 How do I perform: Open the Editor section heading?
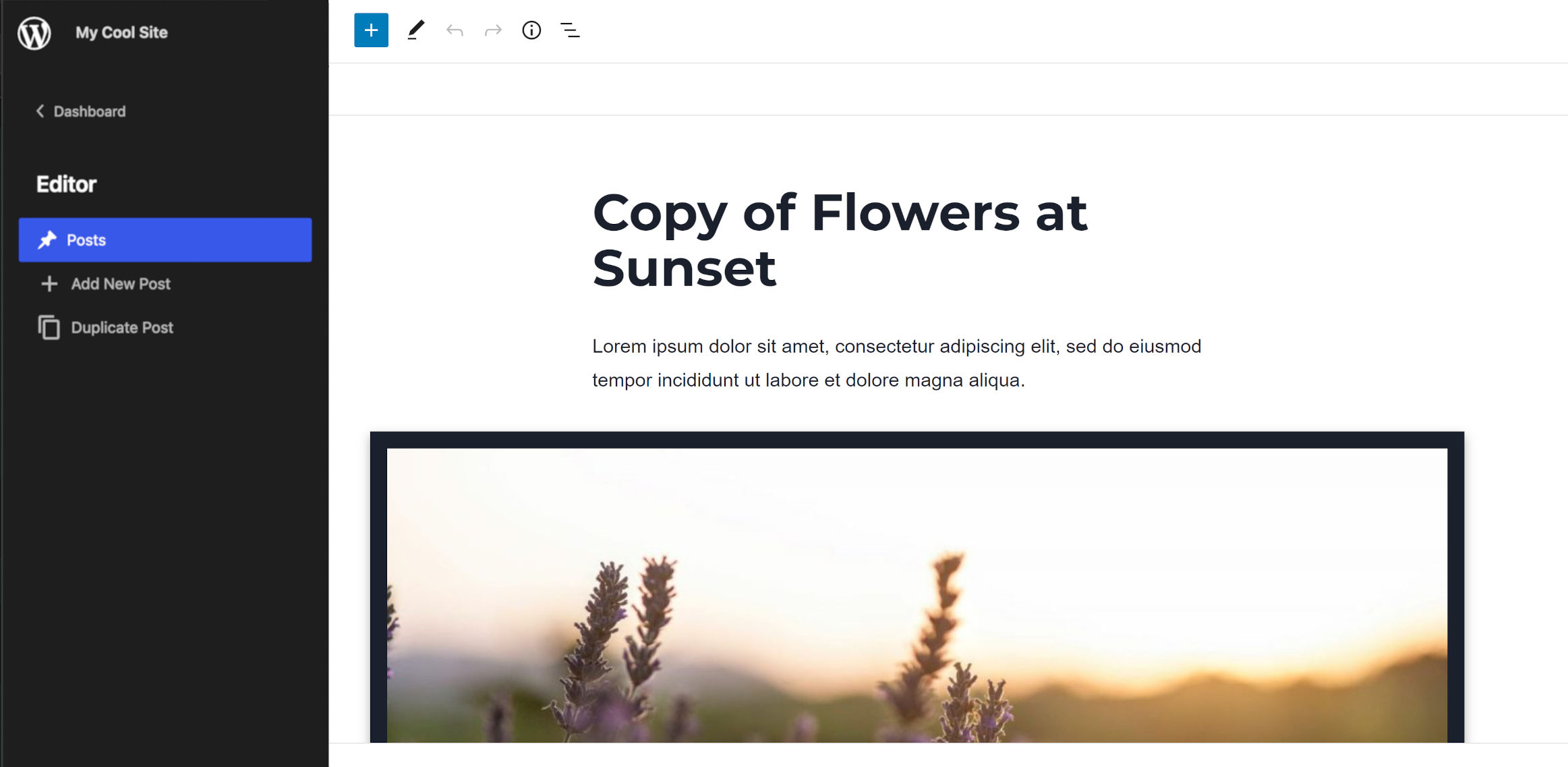(66, 183)
